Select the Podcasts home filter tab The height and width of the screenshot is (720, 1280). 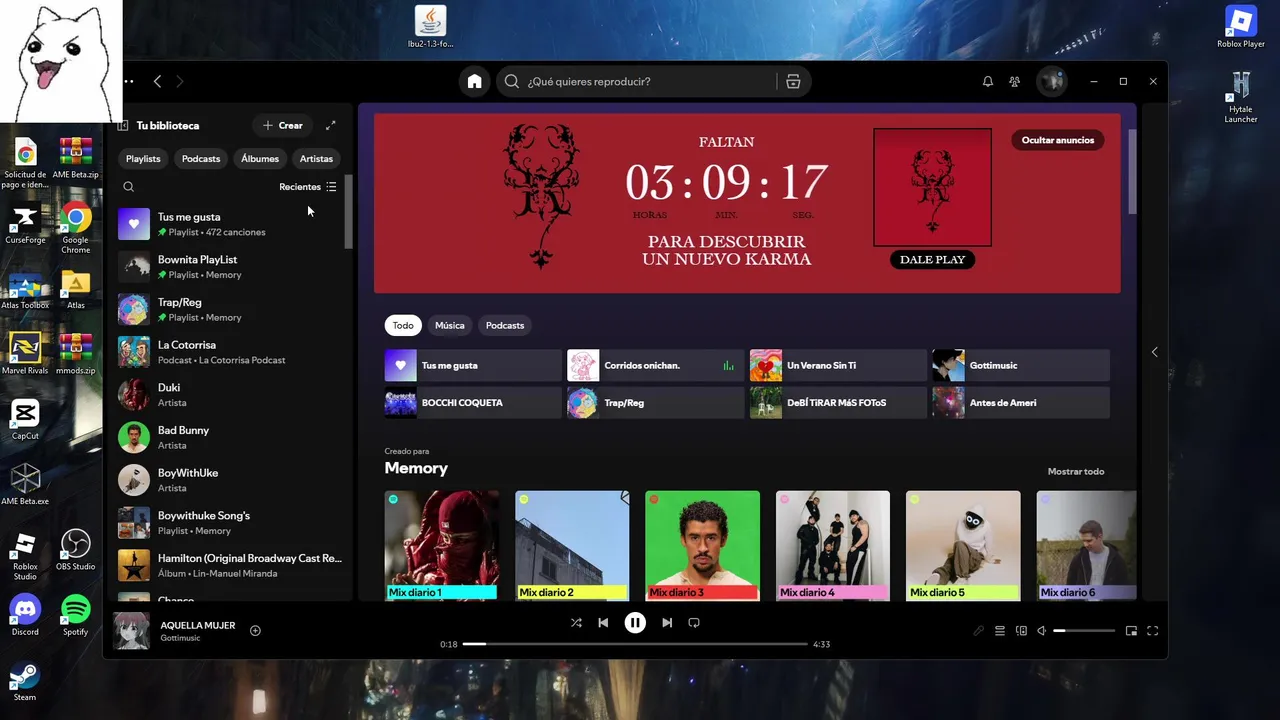tap(505, 325)
